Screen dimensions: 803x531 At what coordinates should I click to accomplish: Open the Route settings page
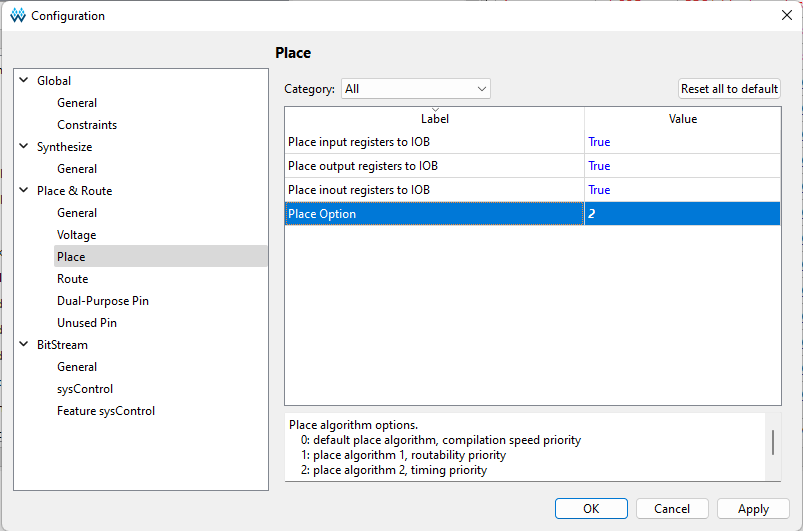click(x=72, y=279)
